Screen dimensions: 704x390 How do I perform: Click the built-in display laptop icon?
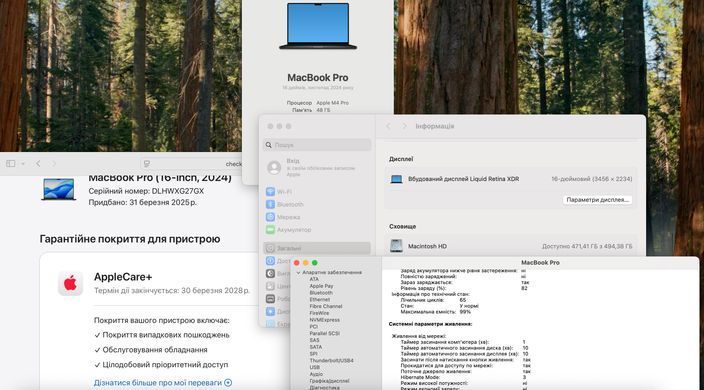[396, 179]
